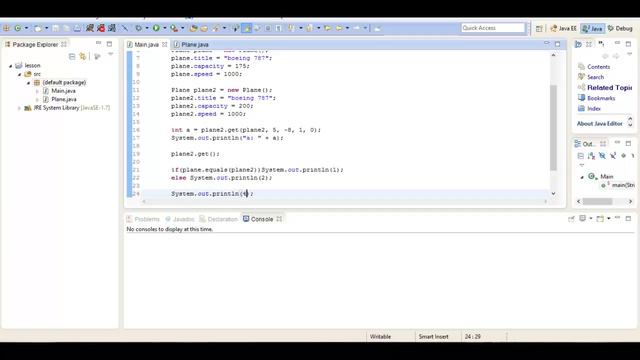Click the Open Console icon
The height and width of the screenshot is (360, 640).
(600, 218)
